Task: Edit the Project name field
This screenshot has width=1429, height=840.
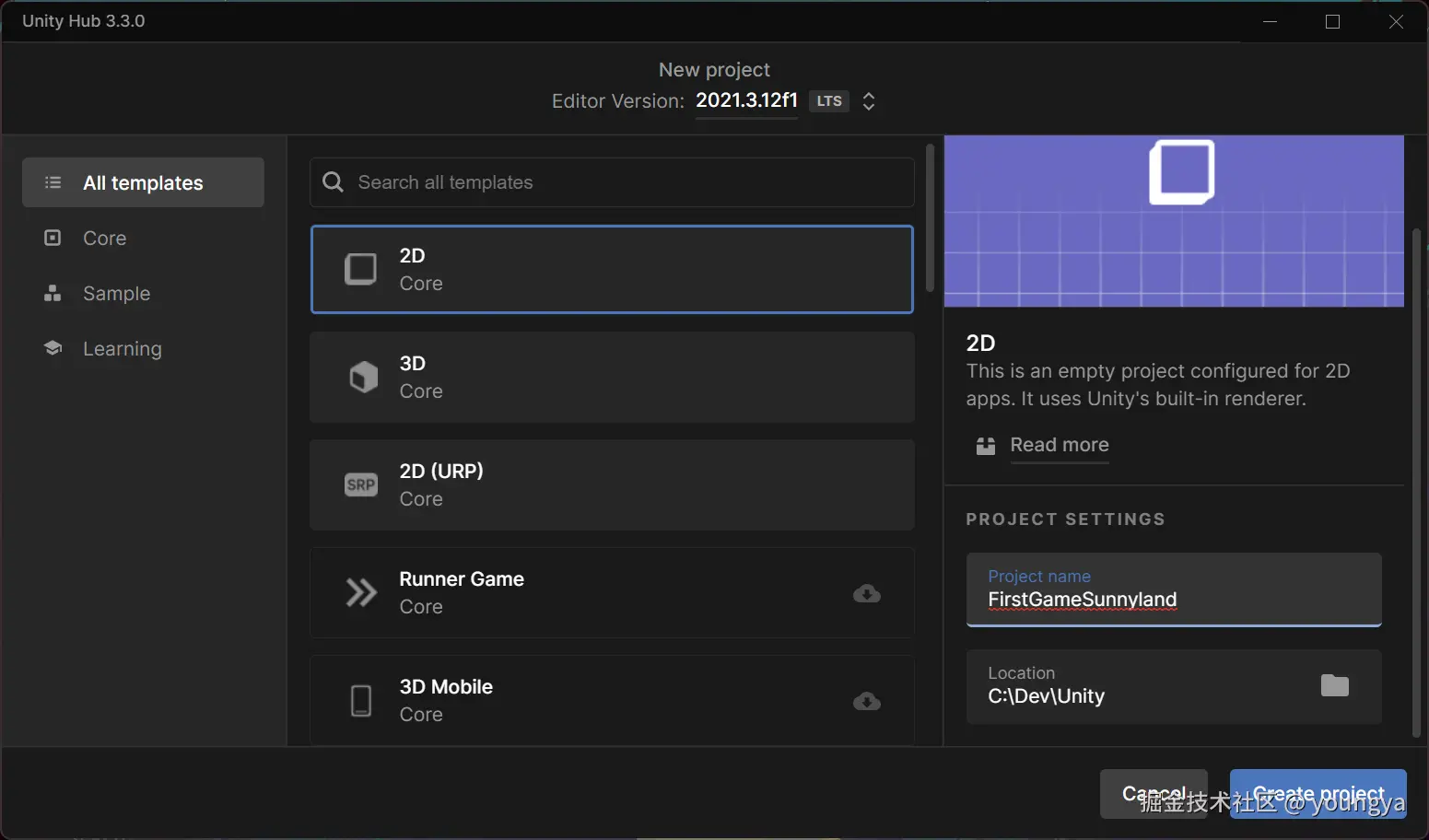Action: pyautogui.click(x=1173, y=600)
